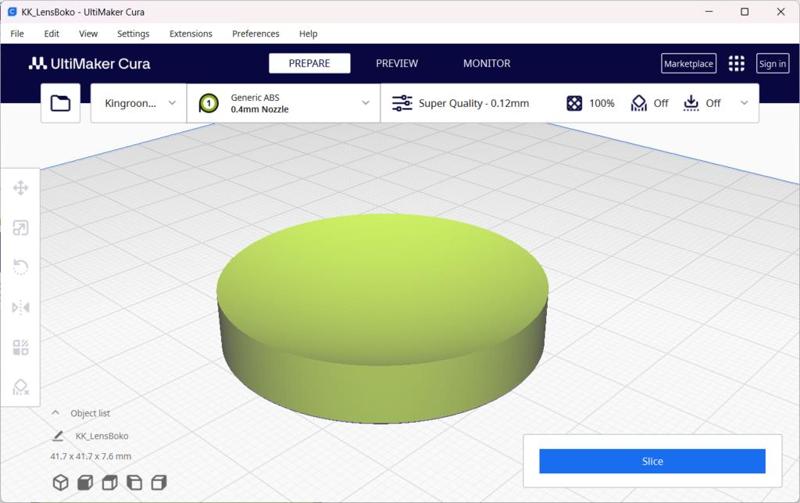800x503 pixels.
Task: Switch to top view cube icon
Action: pos(110,482)
